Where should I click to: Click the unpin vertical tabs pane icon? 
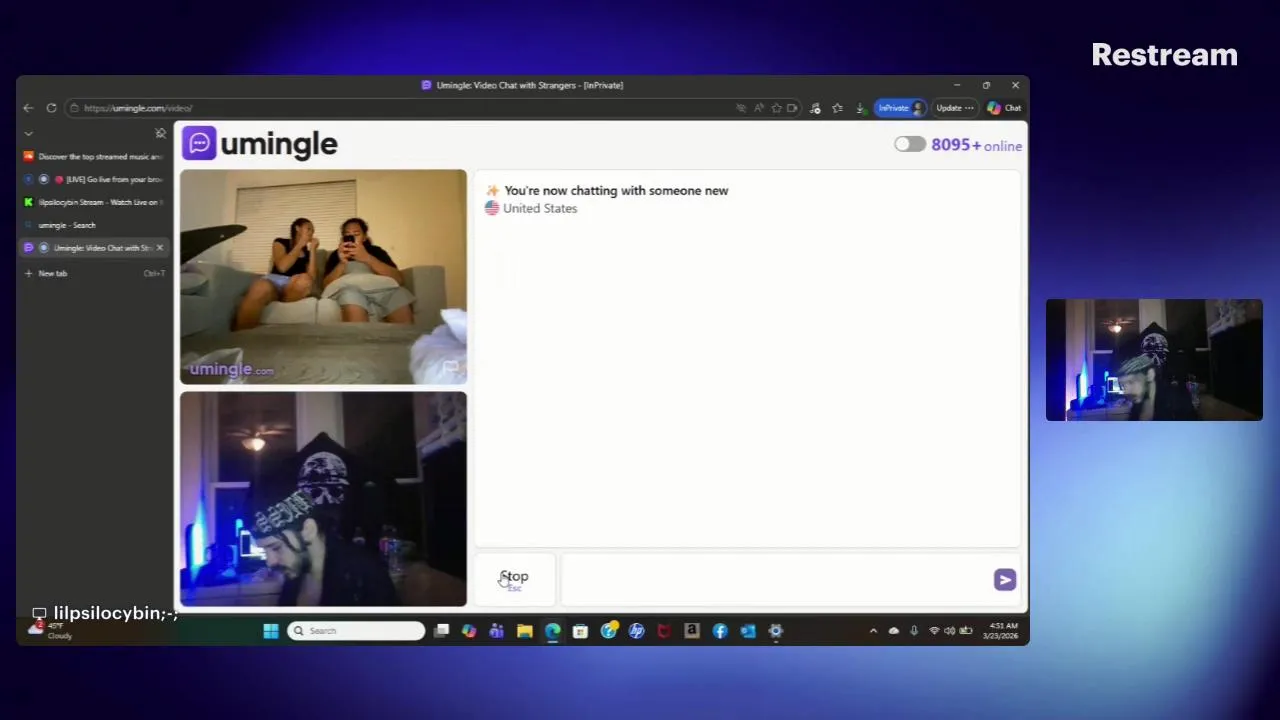click(161, 133)
